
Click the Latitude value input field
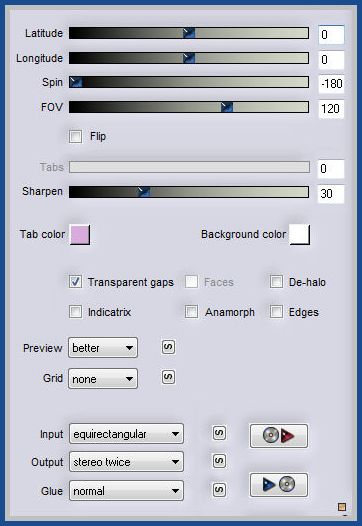pyautogui.click(x=331, y=35)
